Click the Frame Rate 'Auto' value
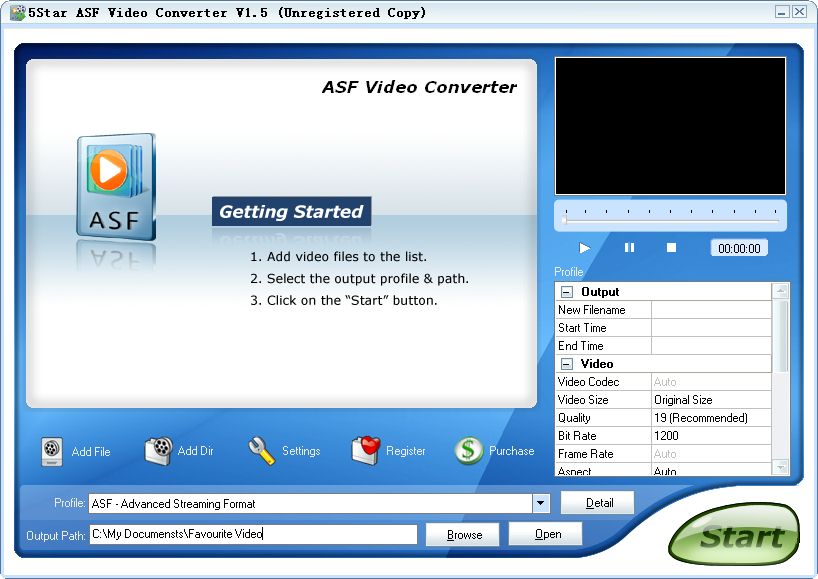Viewport: 818px width, 579px height. (x=711, y=454)
